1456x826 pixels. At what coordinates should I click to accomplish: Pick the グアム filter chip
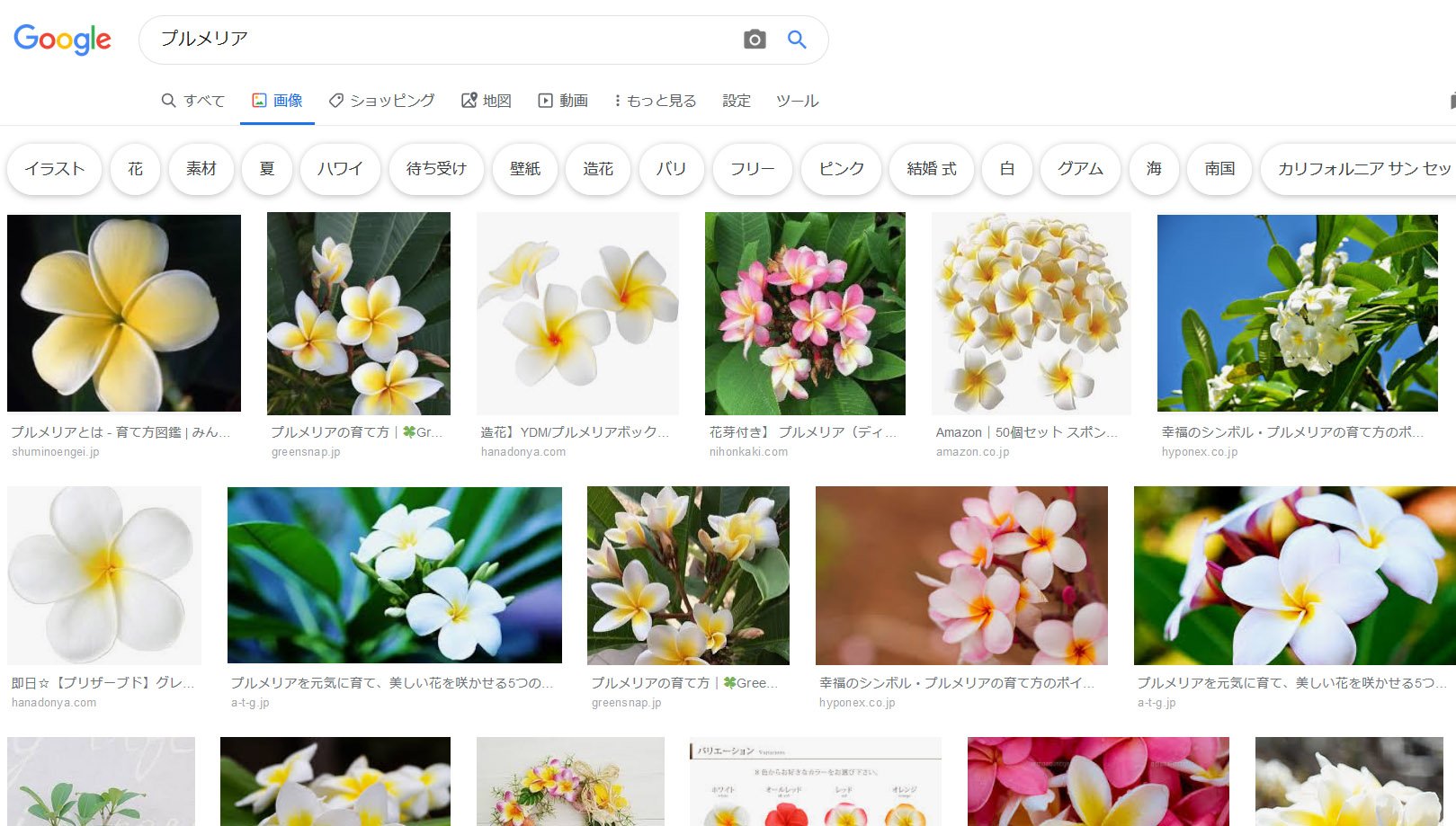point(1080,169)
